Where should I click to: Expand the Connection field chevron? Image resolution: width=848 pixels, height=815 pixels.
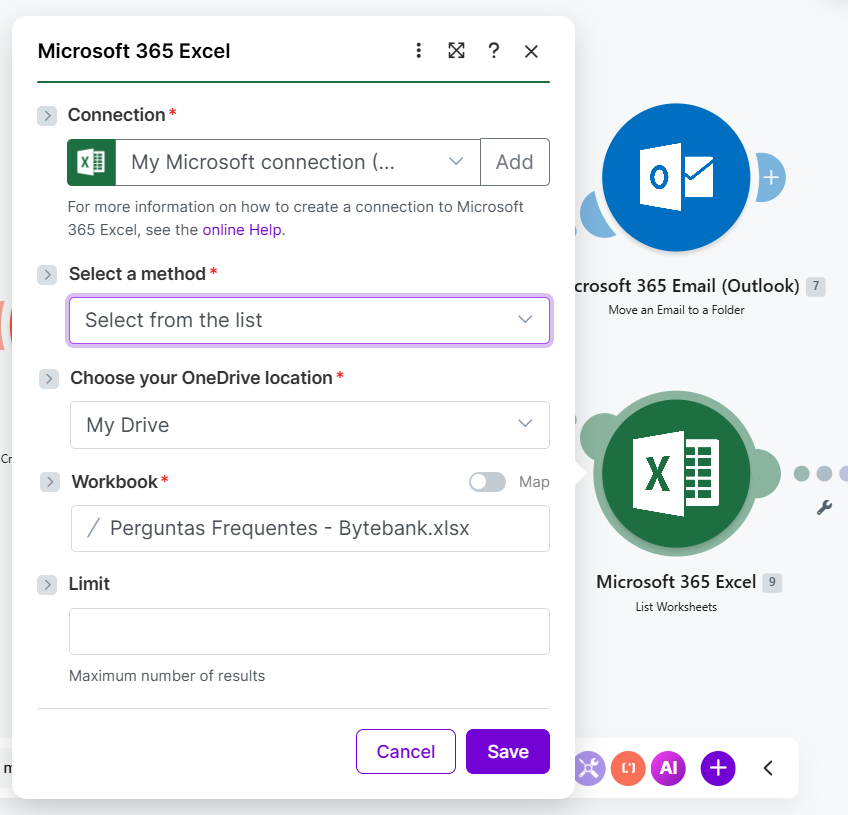(x=47, y=115)
